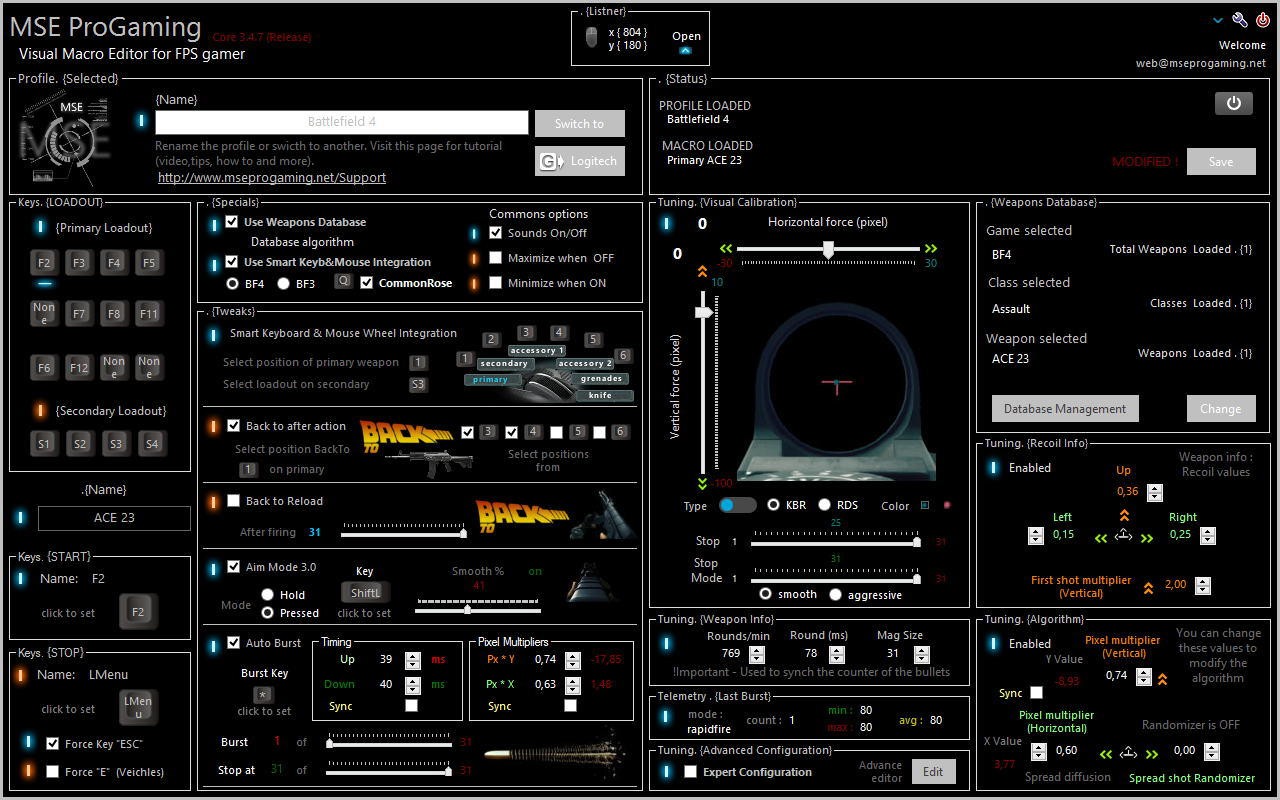Set the burst key asterisk button
This screenshot has width=1280, height=800.
(263, 694)
